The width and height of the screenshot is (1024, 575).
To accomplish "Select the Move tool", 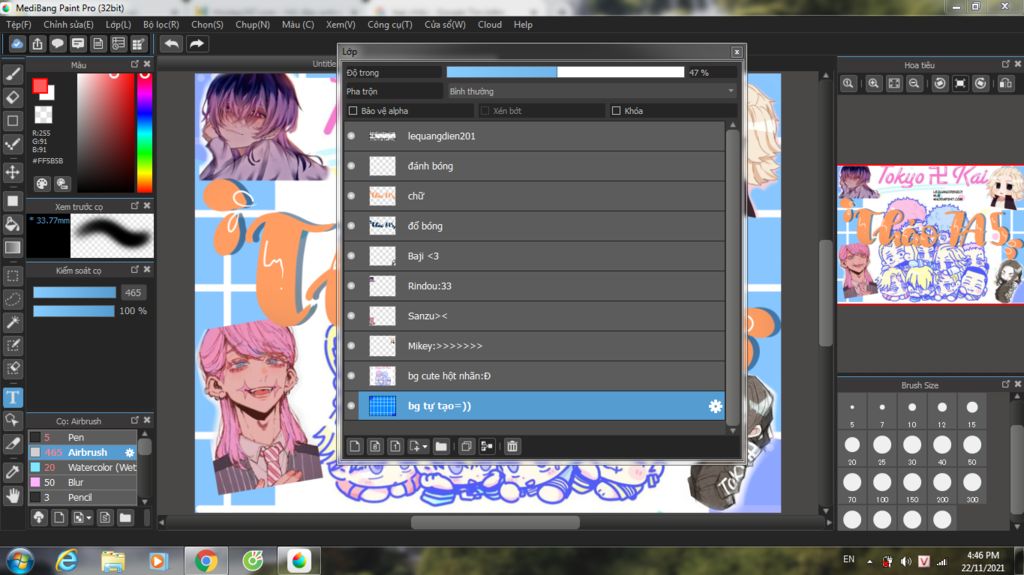I will point(12,172).
